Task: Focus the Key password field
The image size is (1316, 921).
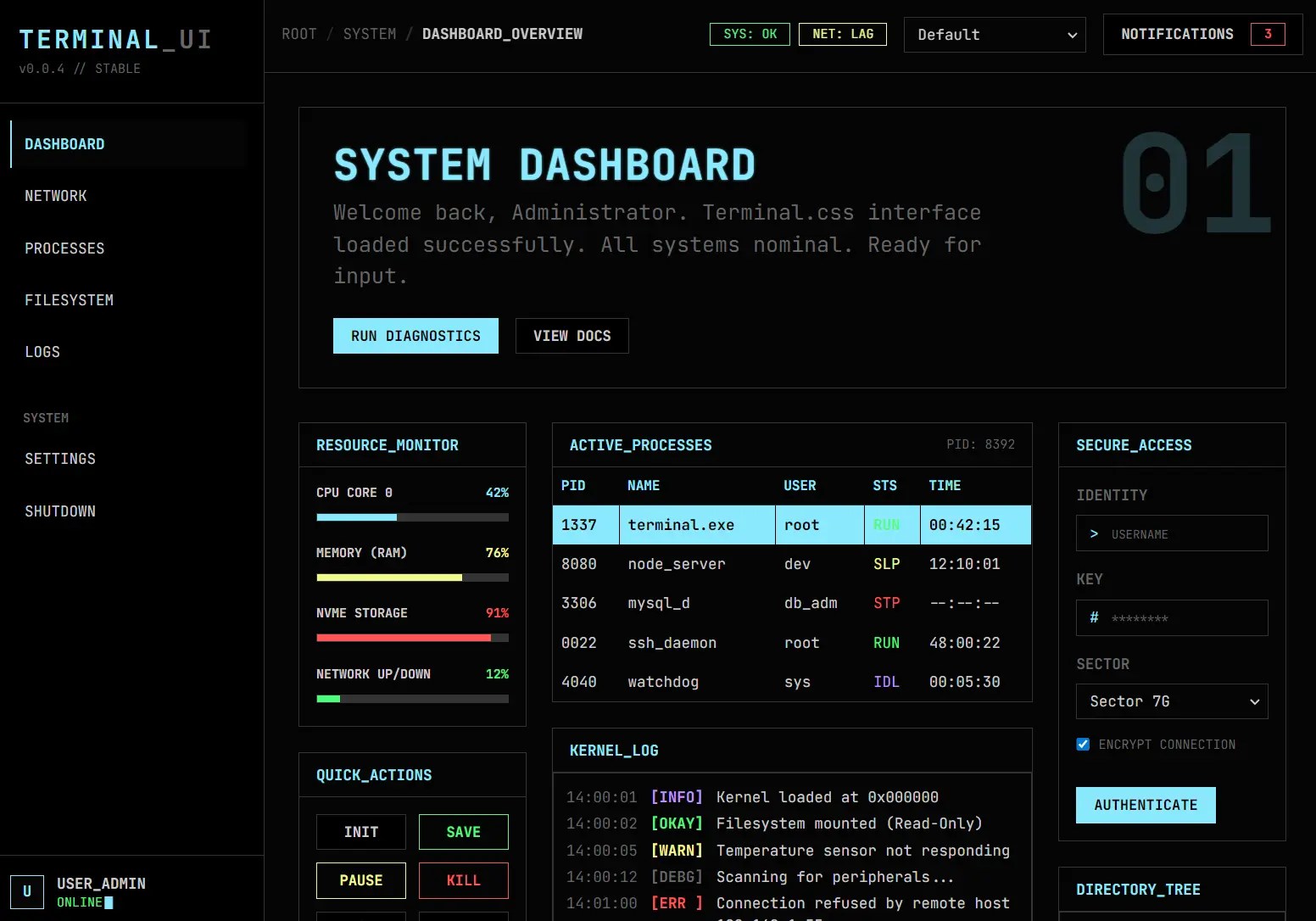Action: tap(1172, 617)
